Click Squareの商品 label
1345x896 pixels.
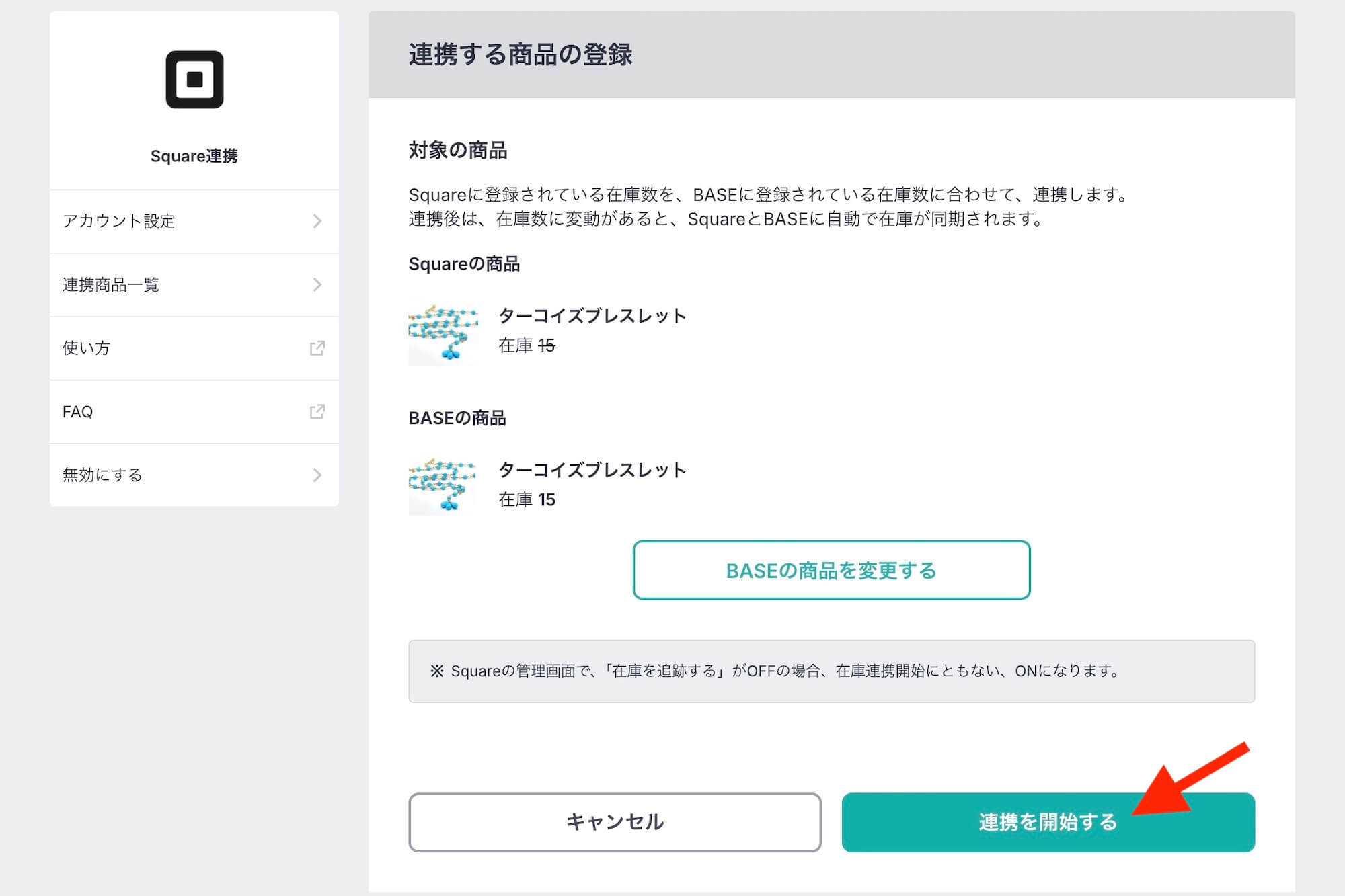(x=464, y=264)
